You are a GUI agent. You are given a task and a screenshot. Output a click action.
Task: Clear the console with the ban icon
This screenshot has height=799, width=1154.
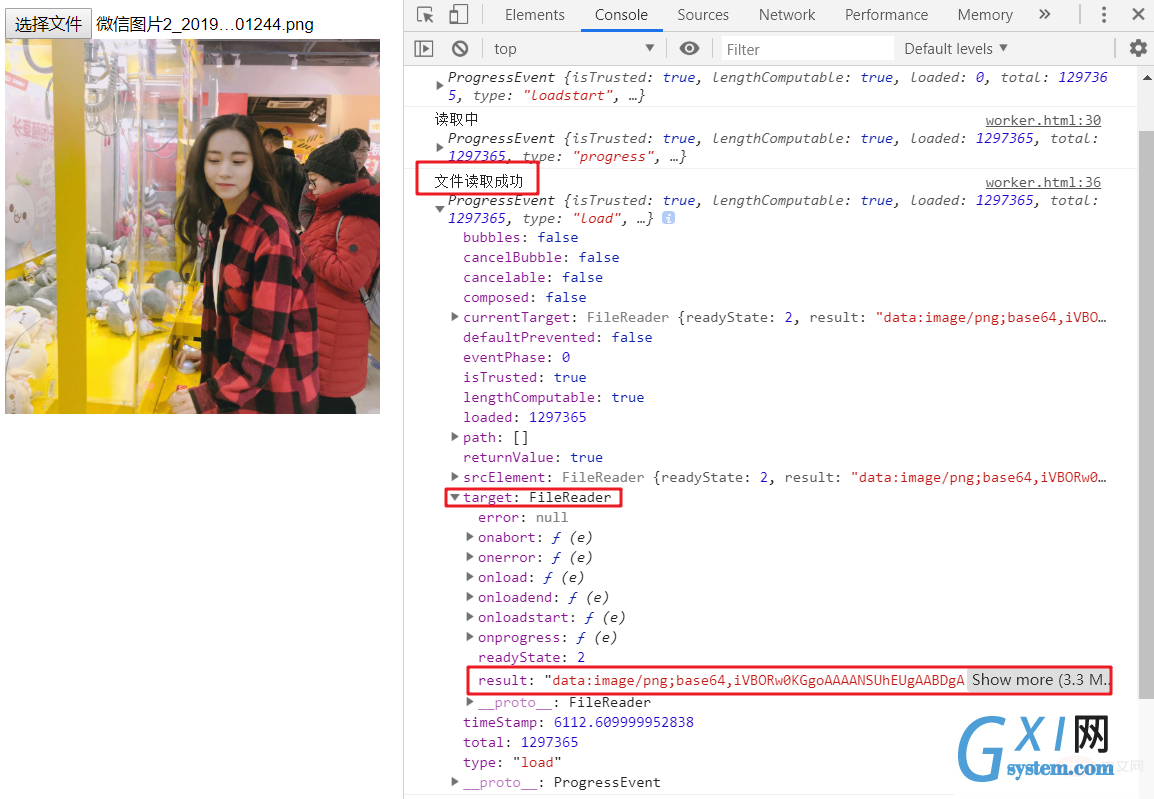(x=460, y=49)
